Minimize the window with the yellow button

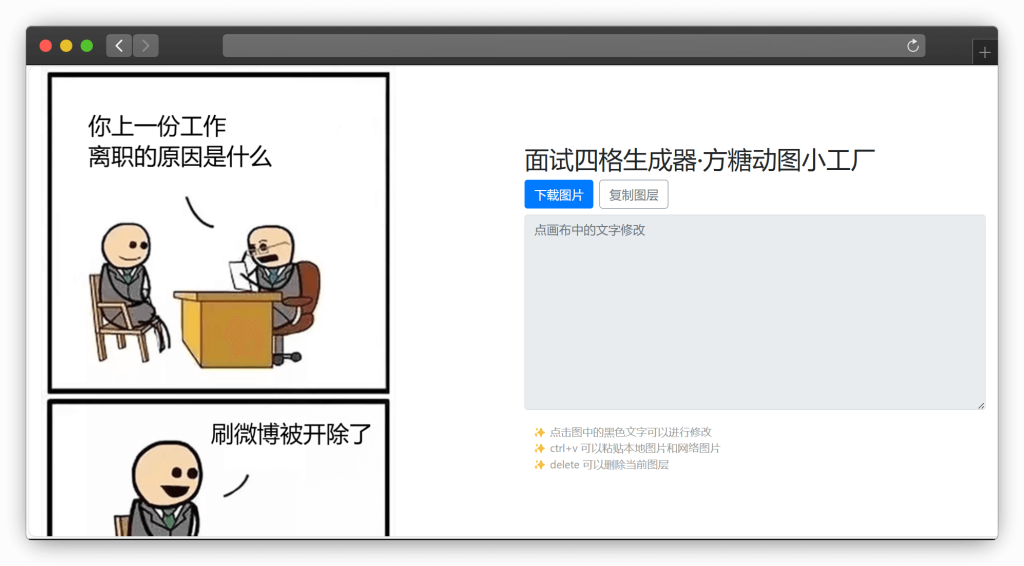[x=66, y=46]
